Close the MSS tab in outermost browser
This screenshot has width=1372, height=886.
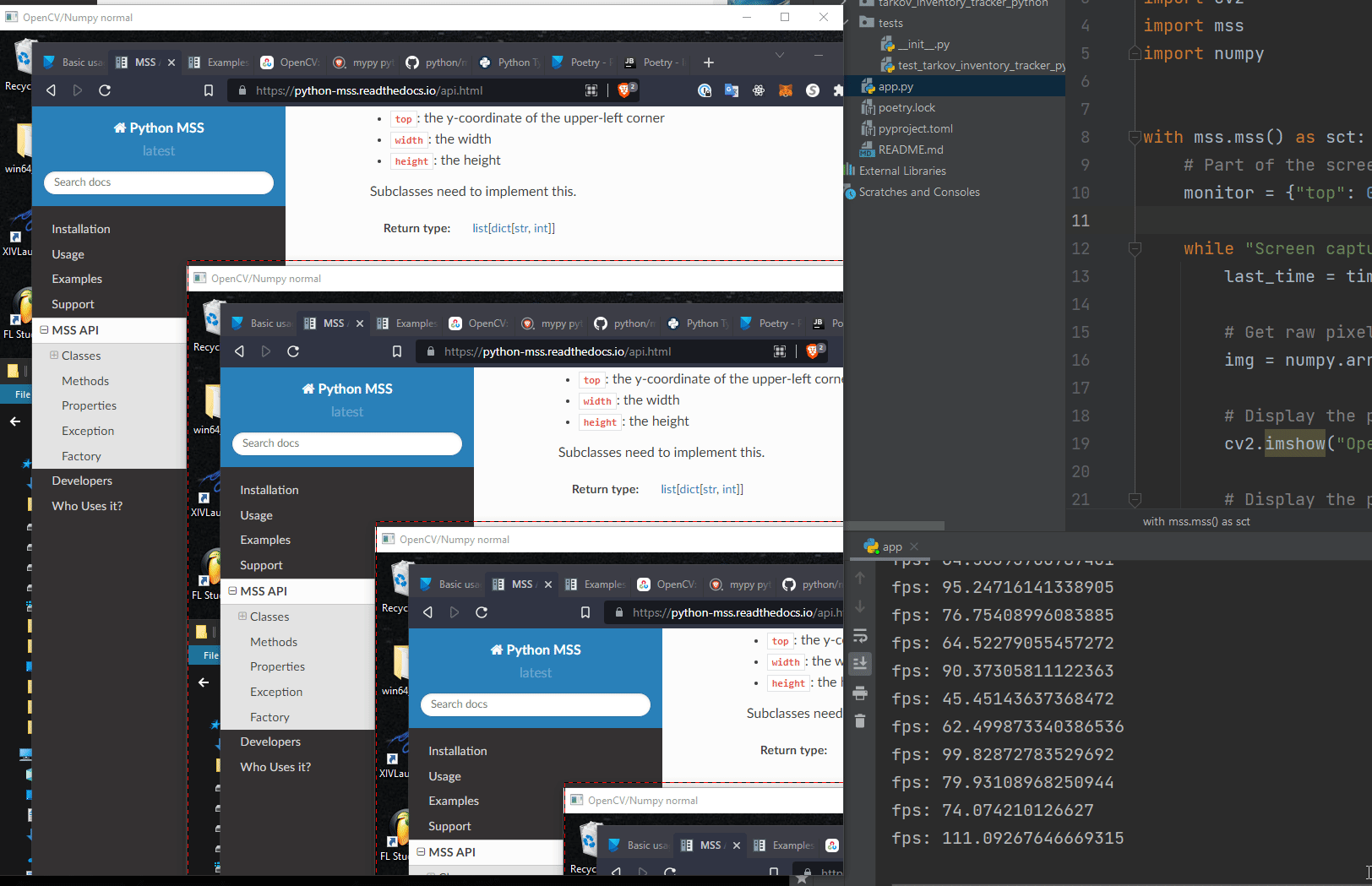tap(171, 63)
